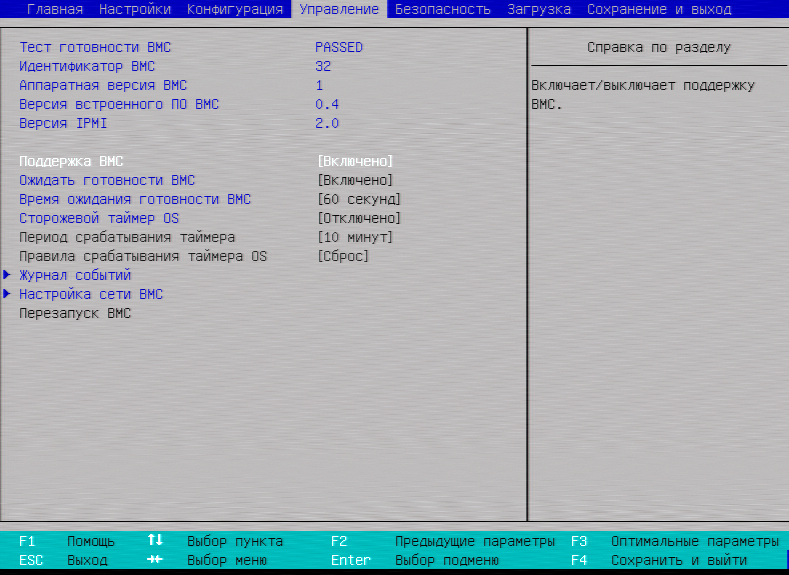Click the up-down arrows Выбор пункта icon

tap(155, 541)
